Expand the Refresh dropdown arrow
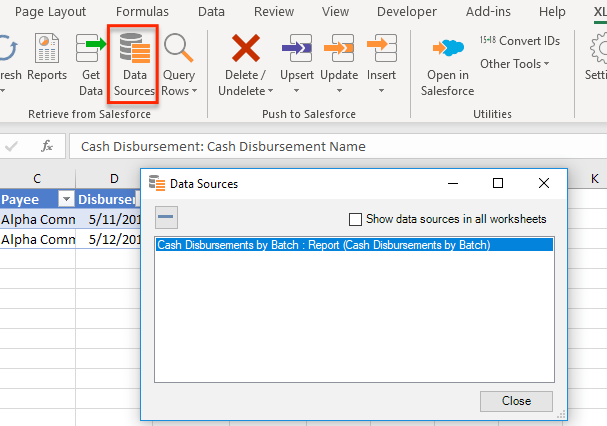Viewport: 607px width, 426px height. coord(2,91)
